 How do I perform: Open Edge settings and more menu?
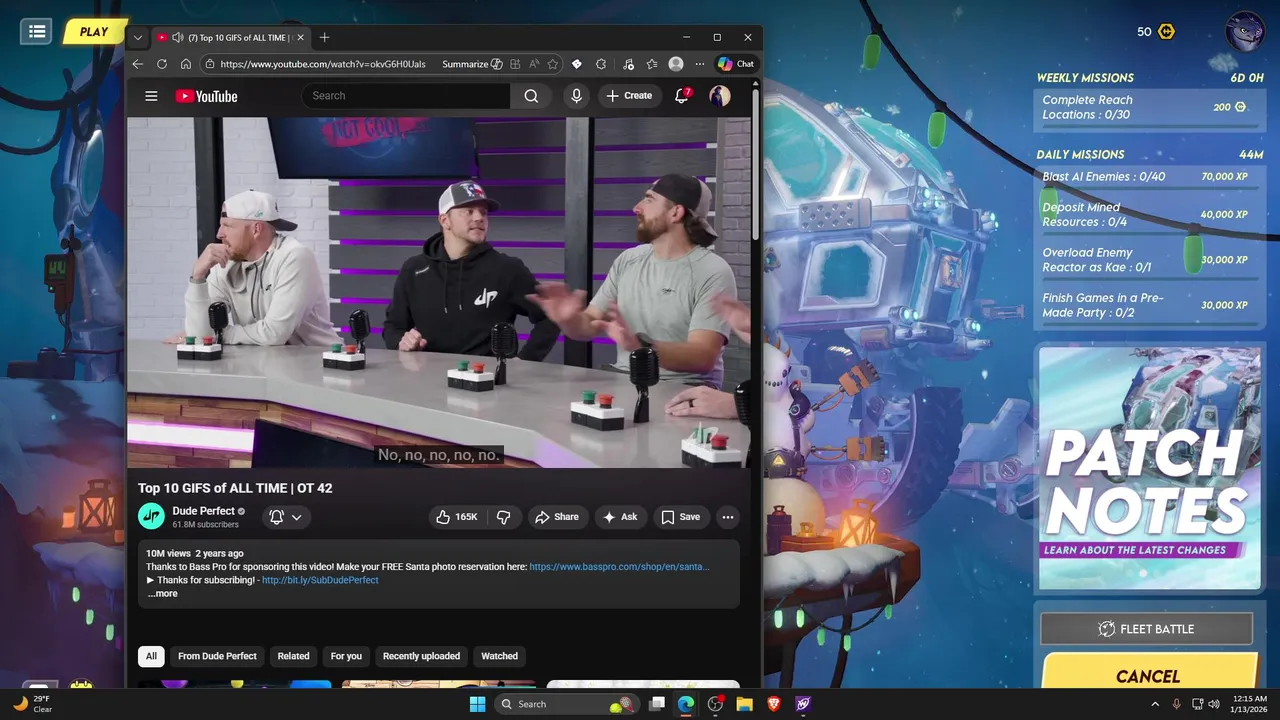(x=700, y=64)
